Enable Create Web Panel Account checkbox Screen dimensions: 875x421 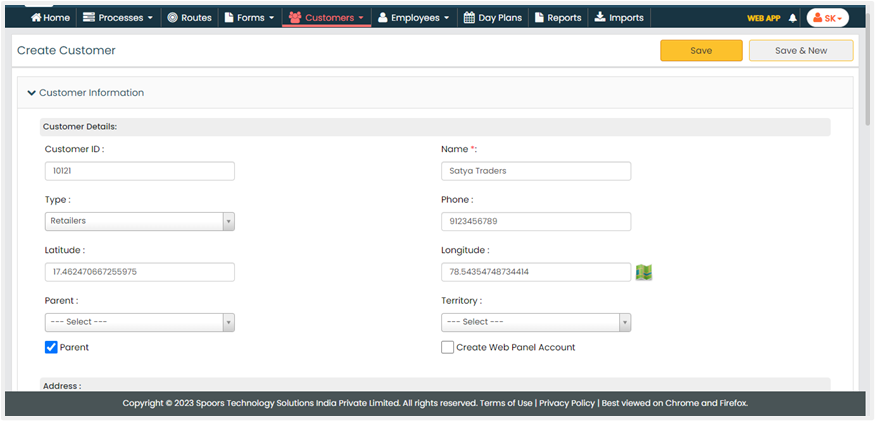(x=448, y=347)
